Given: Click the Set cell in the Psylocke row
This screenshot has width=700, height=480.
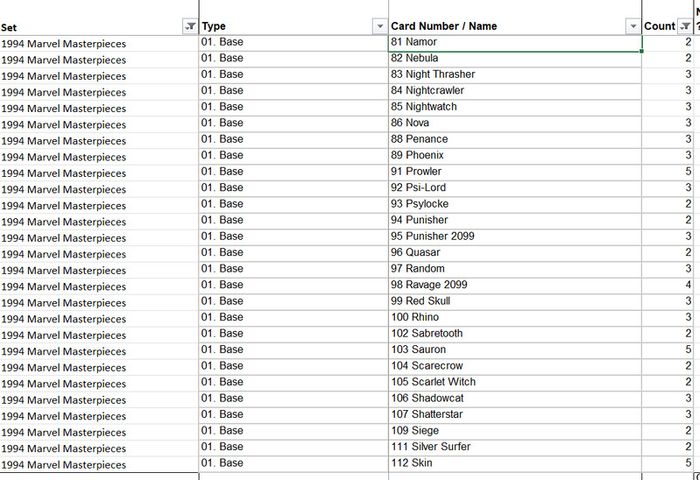Looking at the screenshot, I should 99,205.
